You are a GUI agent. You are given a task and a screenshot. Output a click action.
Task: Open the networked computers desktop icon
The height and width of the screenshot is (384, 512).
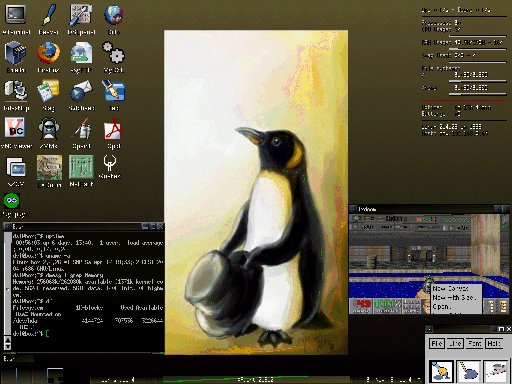point(15,91)
